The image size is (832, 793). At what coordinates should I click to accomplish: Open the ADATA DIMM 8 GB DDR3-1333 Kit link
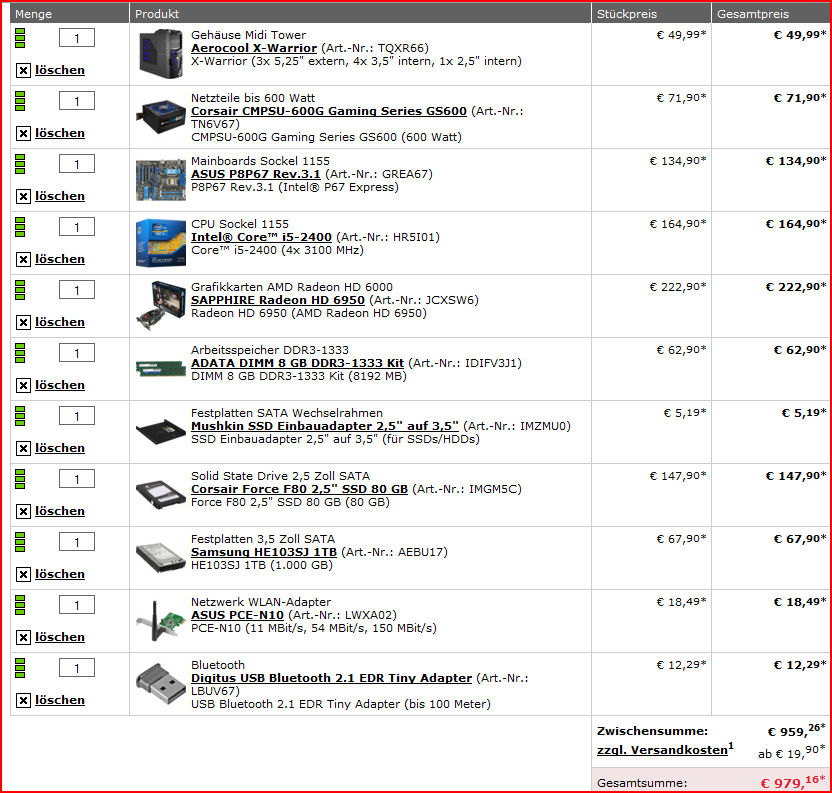pos(297,363)
